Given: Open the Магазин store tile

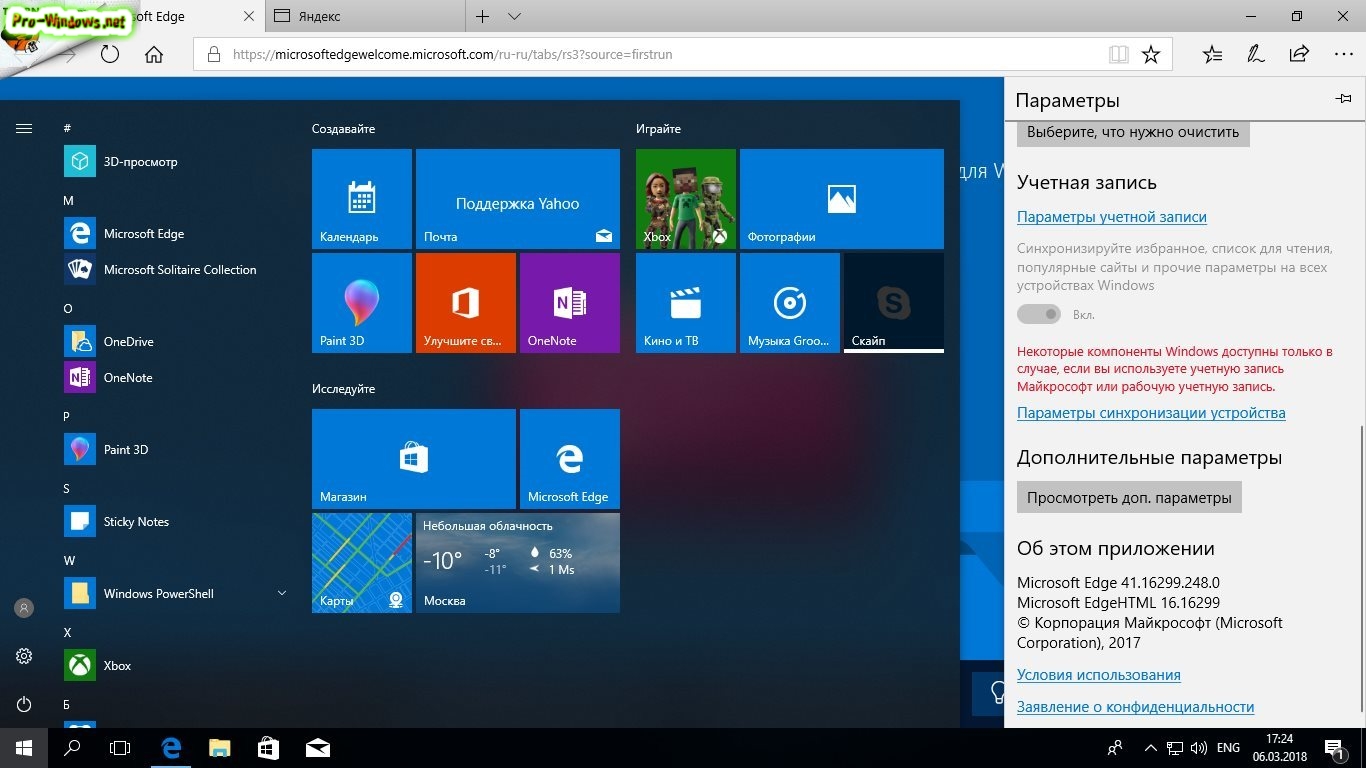Looking at the screenshot, I should click(x=414, y=459).
